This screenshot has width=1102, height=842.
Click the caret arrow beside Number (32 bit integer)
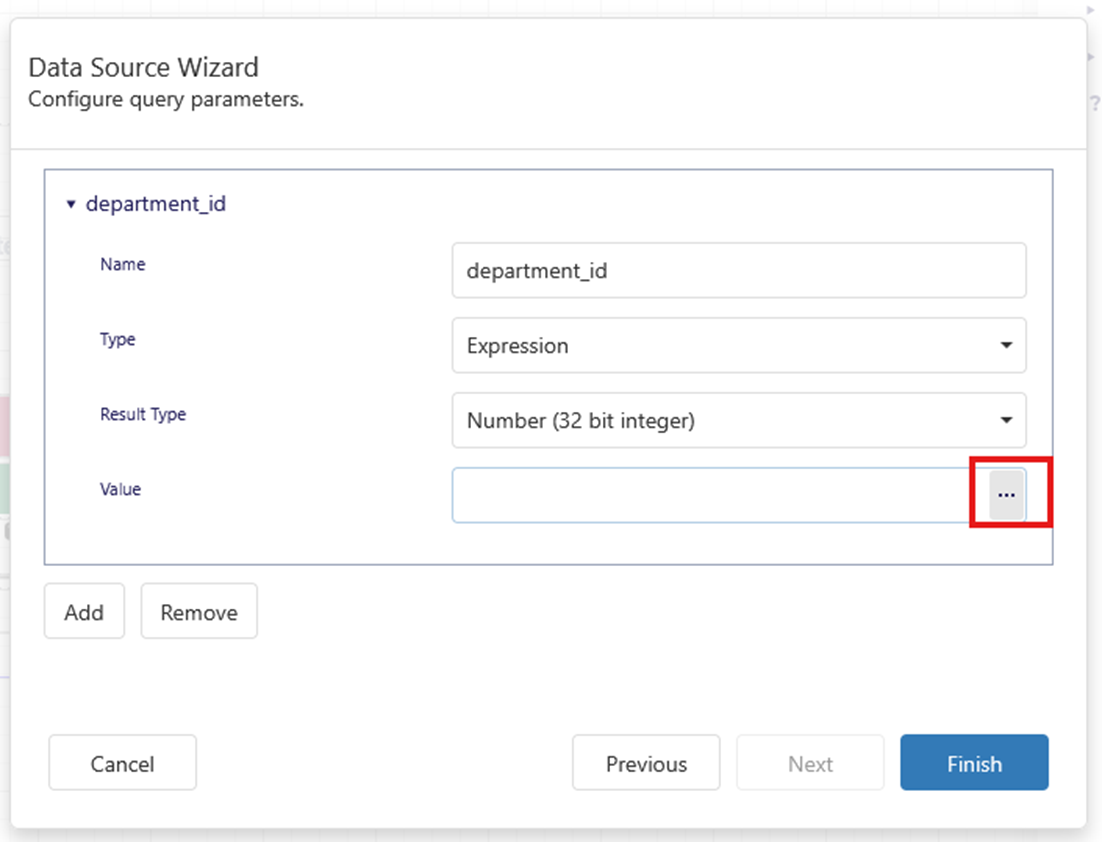pos(1006,421)
